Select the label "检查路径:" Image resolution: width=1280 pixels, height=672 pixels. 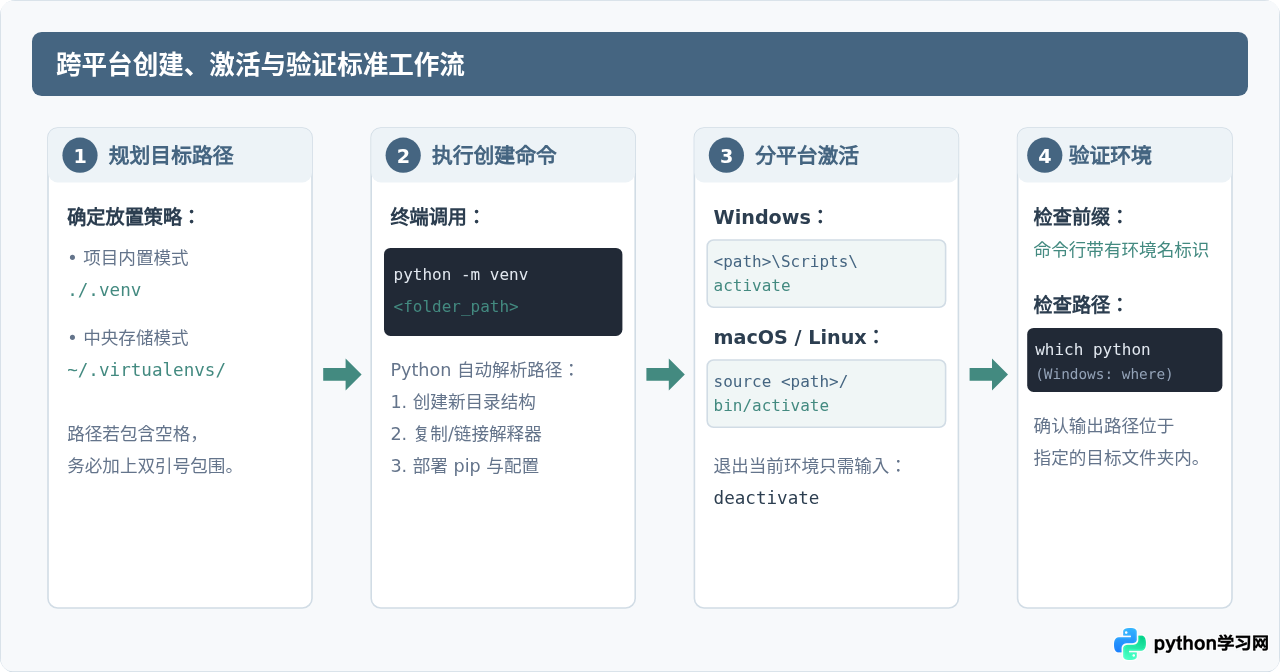click(1080, 305)
